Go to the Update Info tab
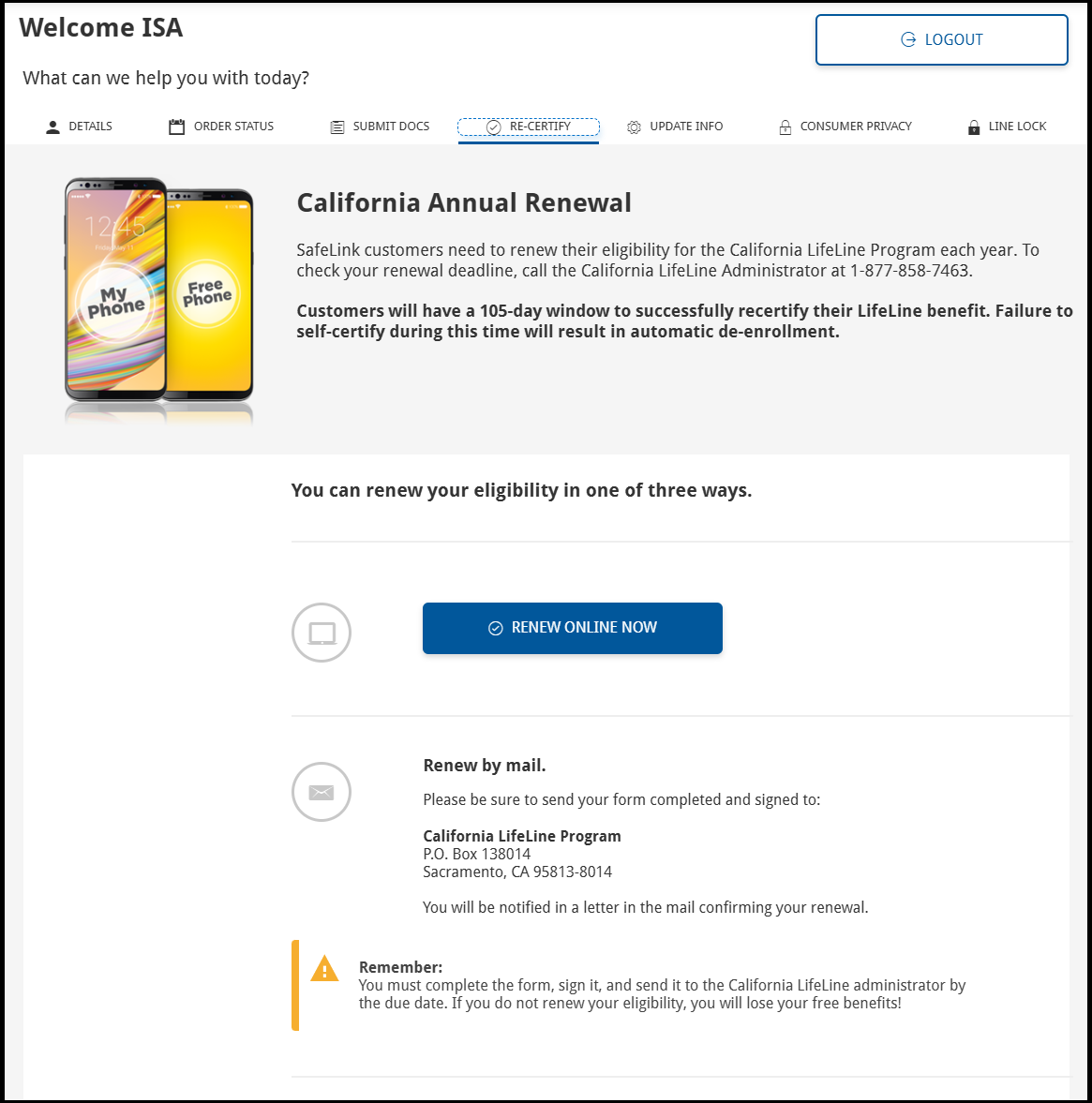1092x1103 pixels. click(x=675, y=127)
